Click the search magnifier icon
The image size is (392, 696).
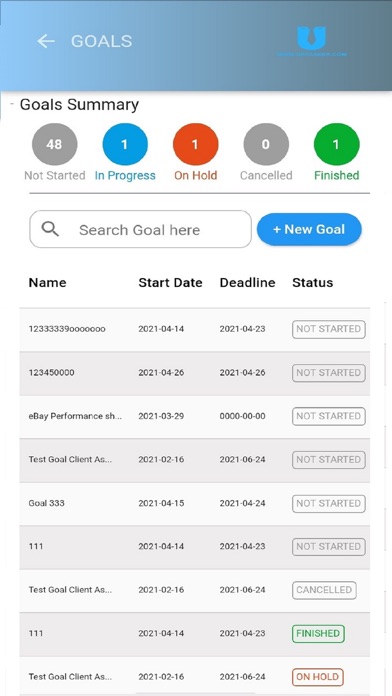click(50, 229)
